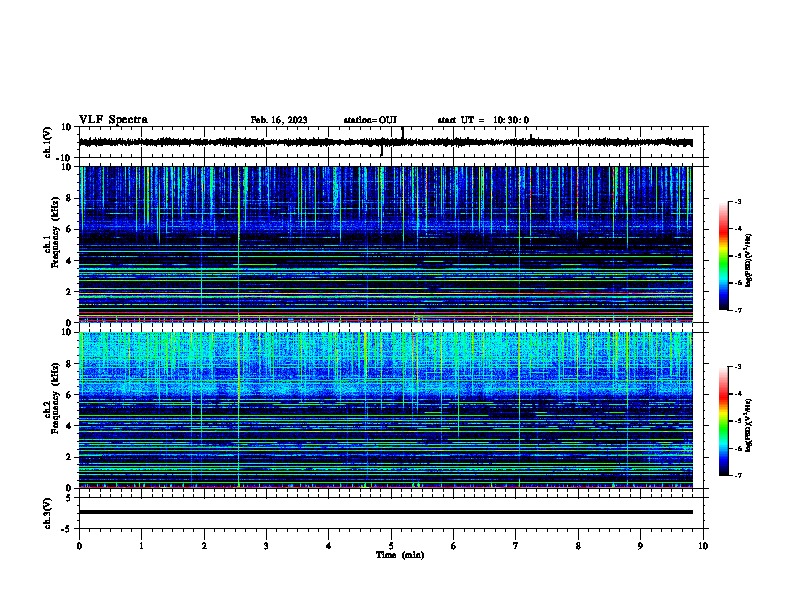Click the "-7" label on ch.1 color scale
Image resolution: width=792 pixels, height=612 pixels.
coord(737,310)
